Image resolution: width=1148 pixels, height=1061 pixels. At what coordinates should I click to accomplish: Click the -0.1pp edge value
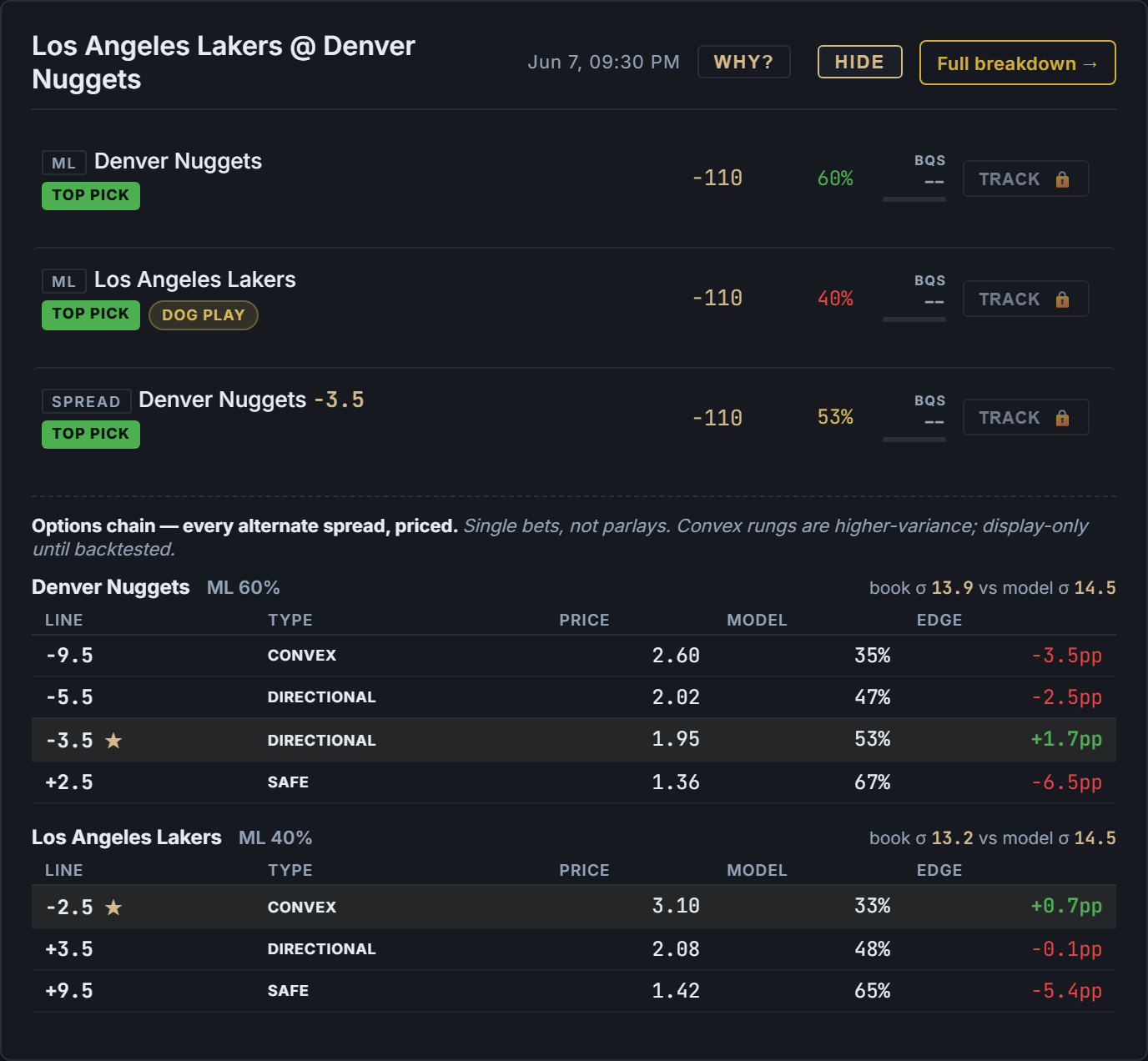(x=1066, y=949)
